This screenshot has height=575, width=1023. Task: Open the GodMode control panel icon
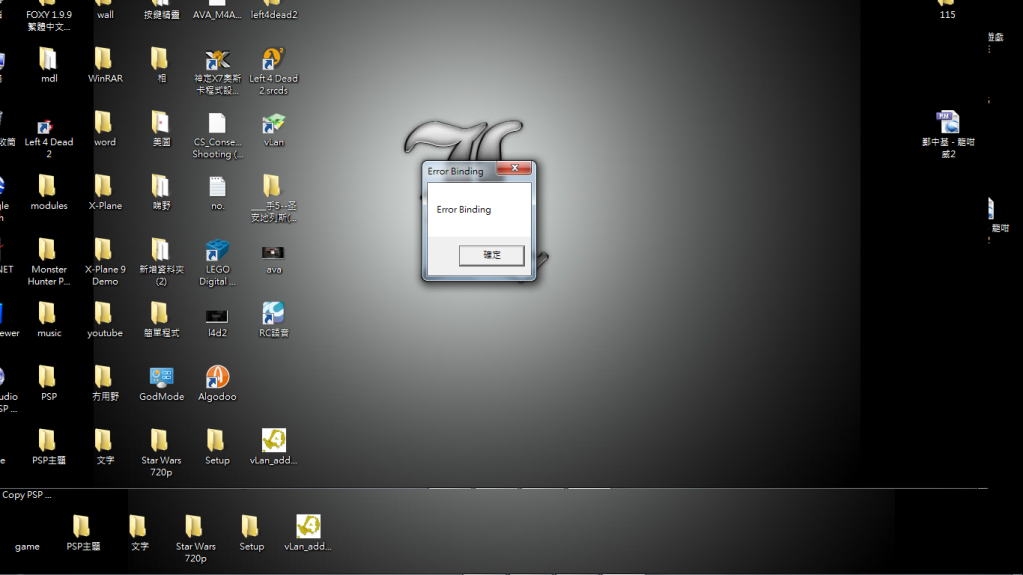click(161, 378)
